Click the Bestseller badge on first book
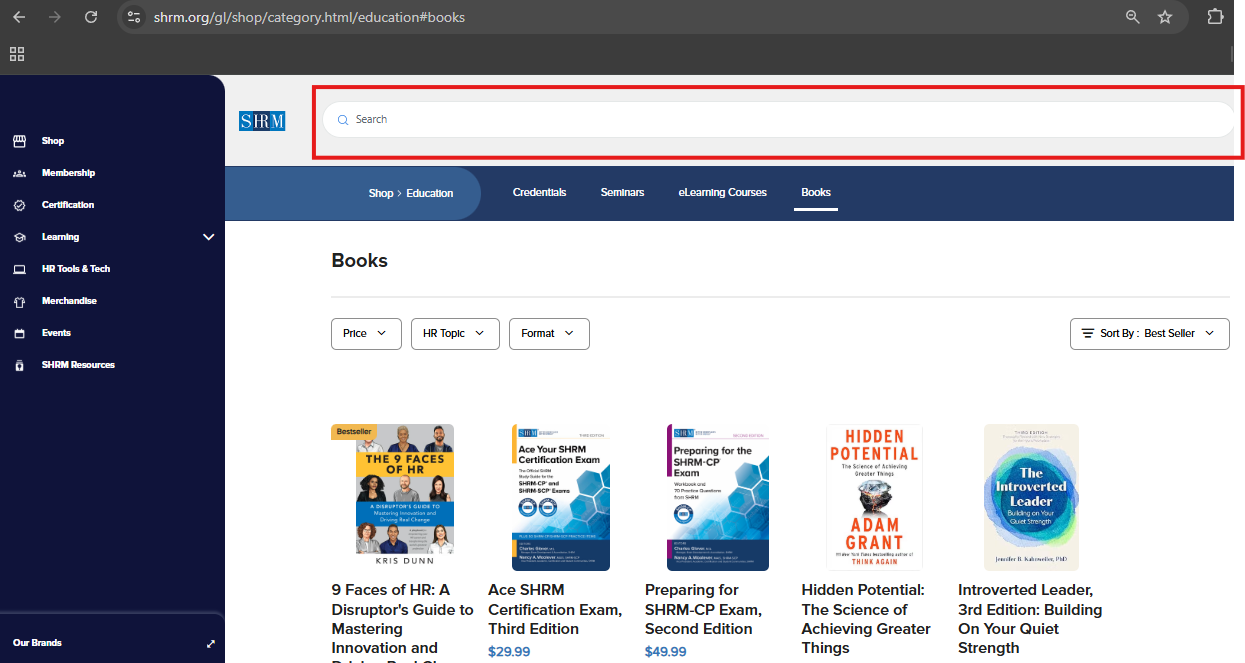Image resolution: width=1245 pixels, height=663 pixels. pyautogui.click(x=354, y=432)
